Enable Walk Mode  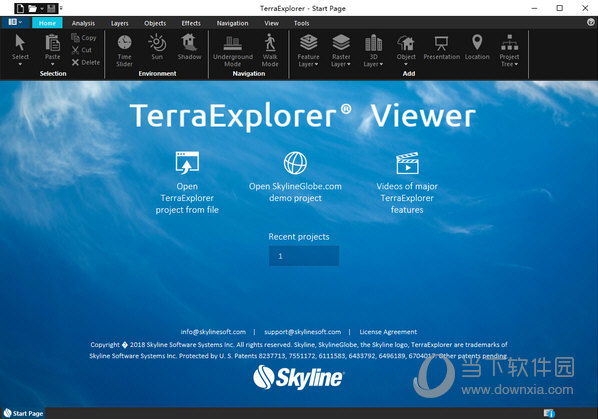(x=270, y=50)
